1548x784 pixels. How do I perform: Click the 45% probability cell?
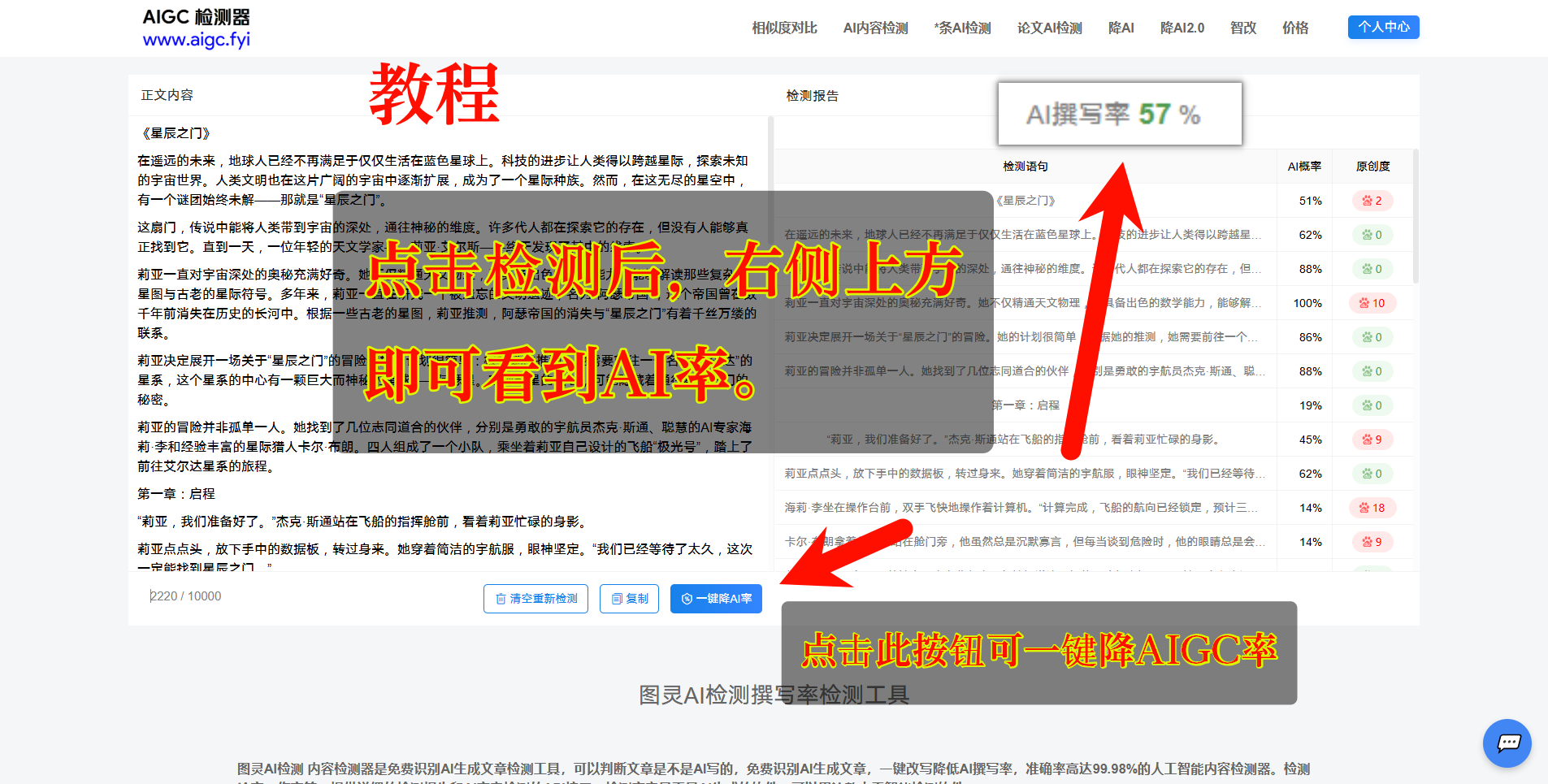coord(1310,440)
